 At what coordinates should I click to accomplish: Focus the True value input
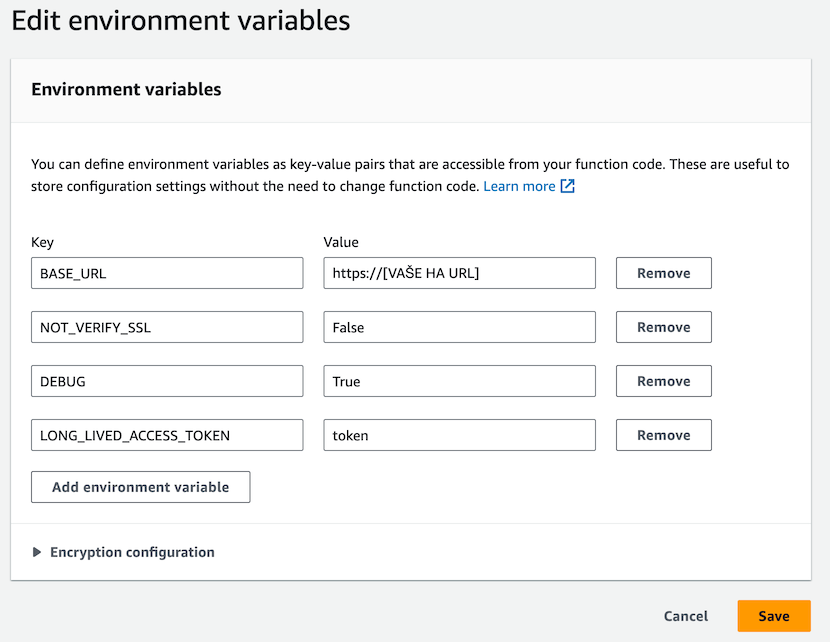[459, 381]
